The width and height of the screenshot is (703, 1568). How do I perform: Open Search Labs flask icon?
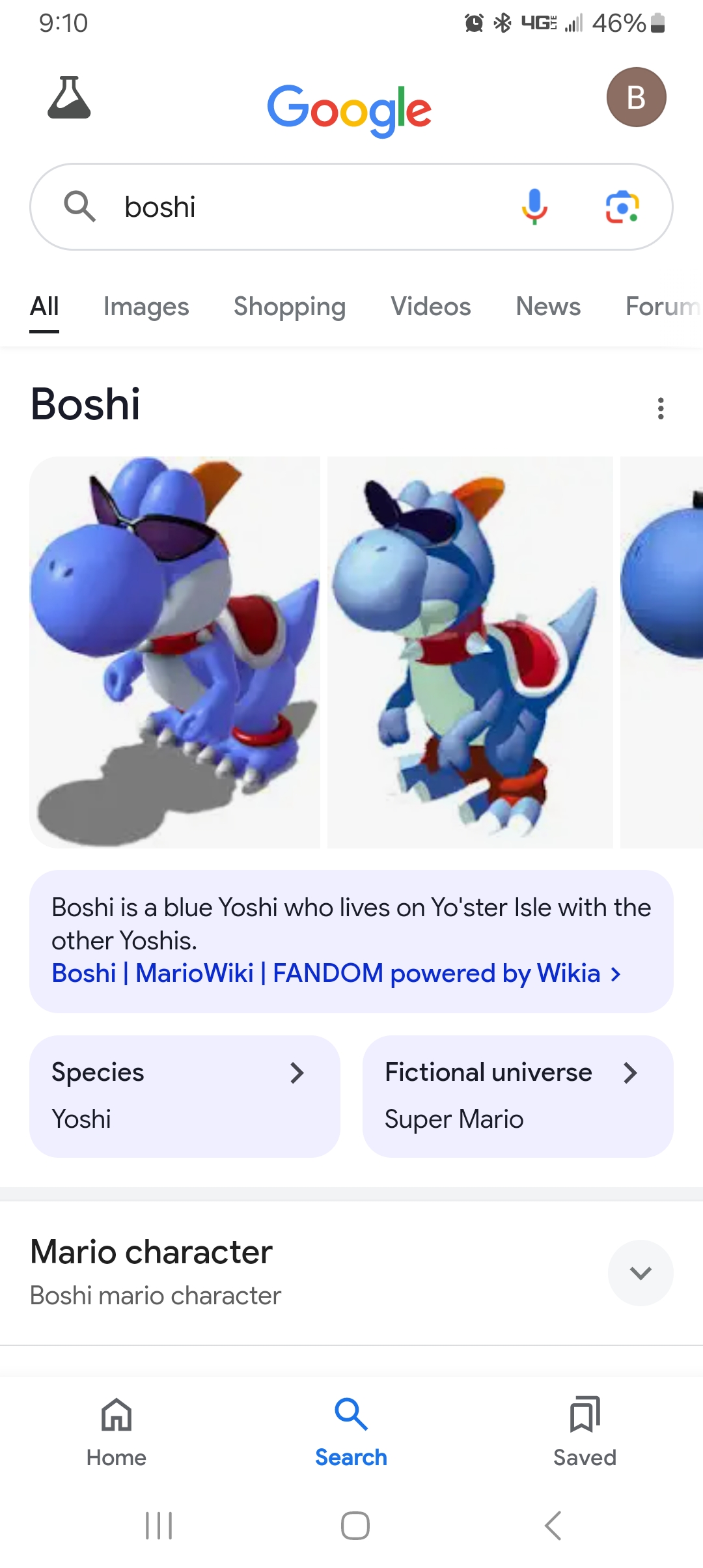point(69,98)
